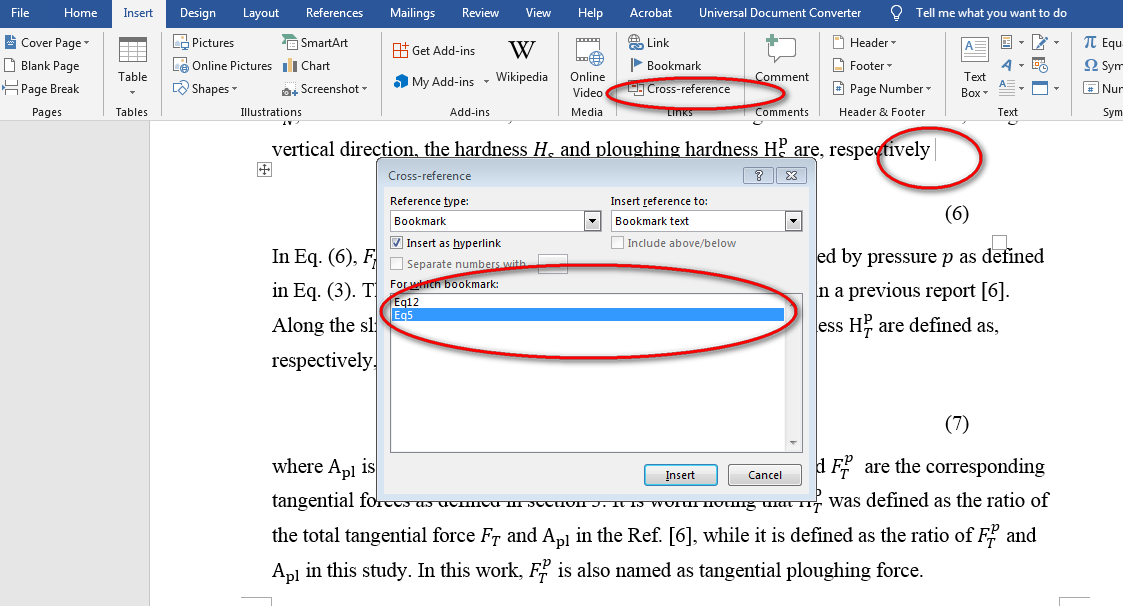Open the Footer options
The image size is (1123, 606).
pos(862,66)
